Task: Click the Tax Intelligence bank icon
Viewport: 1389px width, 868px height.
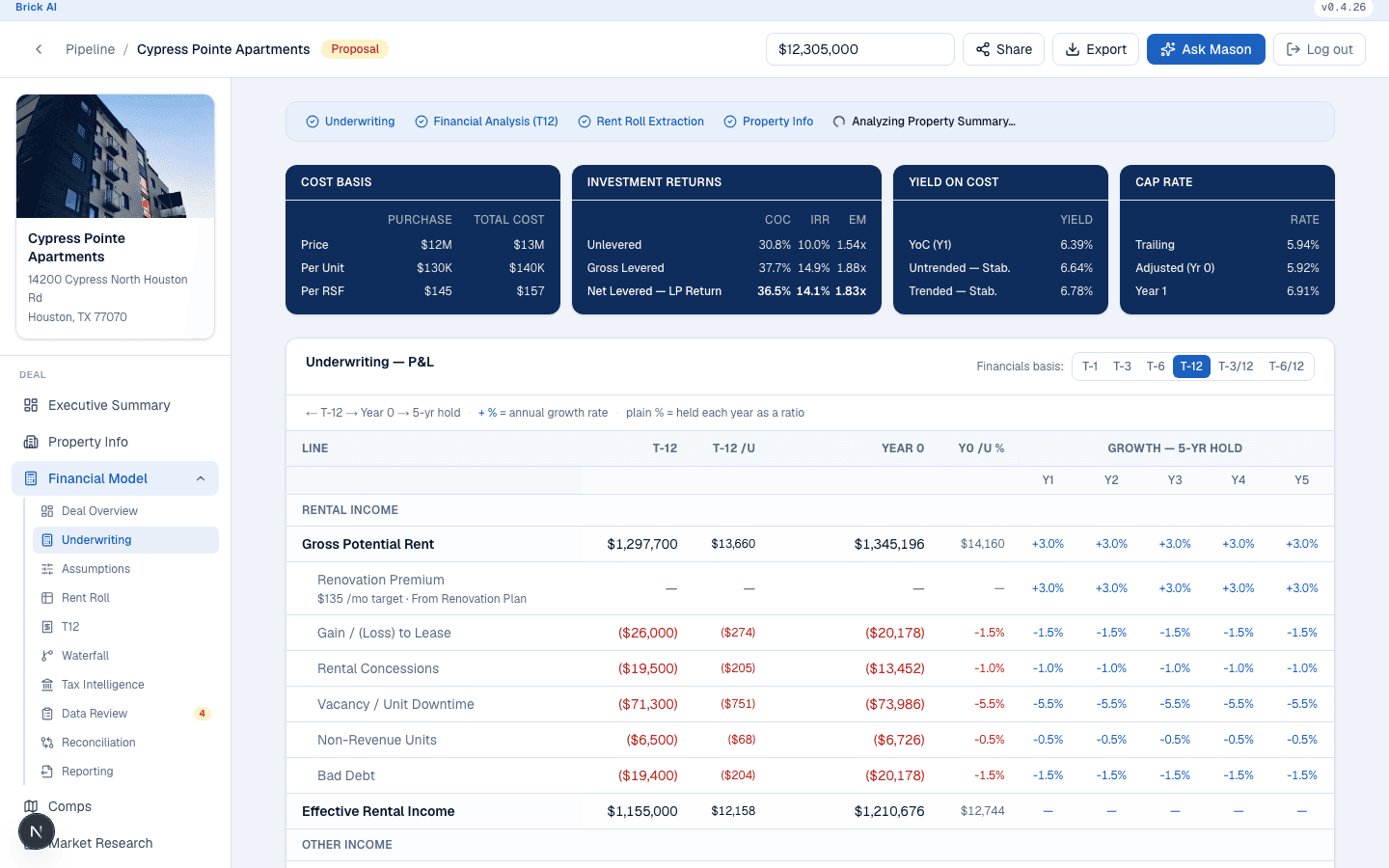Action: click(x=47, y=685)
